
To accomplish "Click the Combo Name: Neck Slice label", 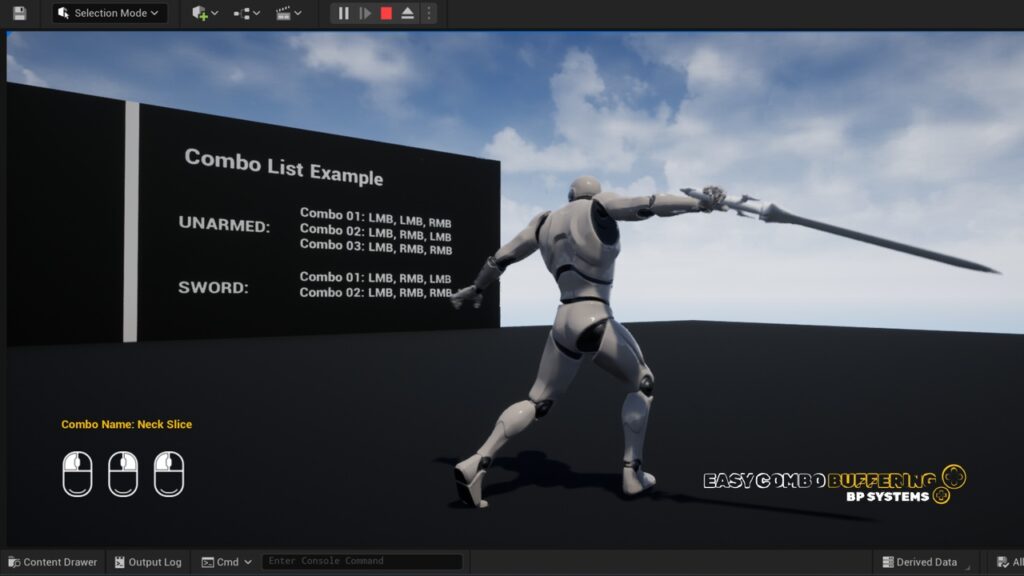I will tap(127, 424).
